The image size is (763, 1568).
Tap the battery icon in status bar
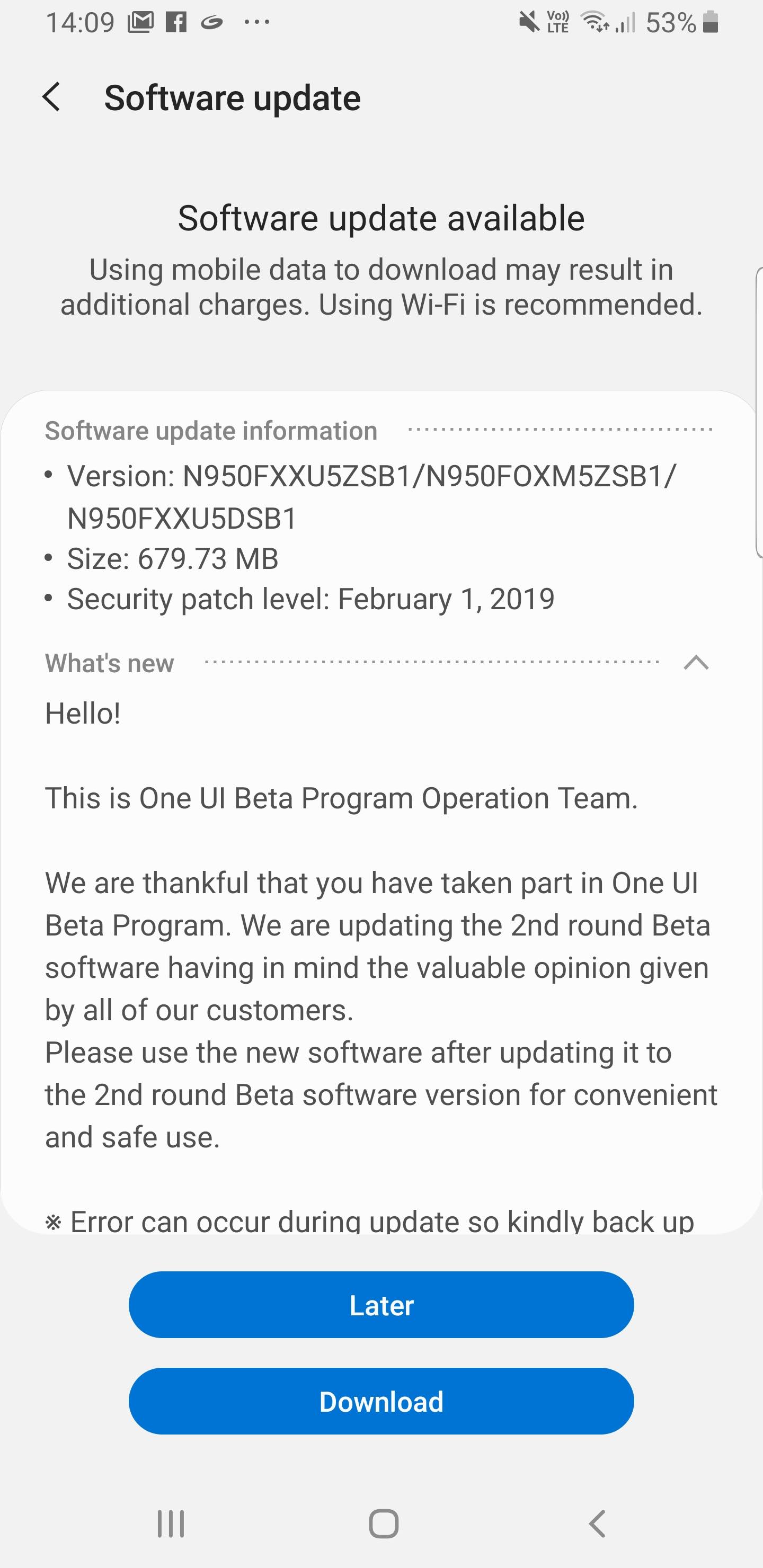point(711,23)
